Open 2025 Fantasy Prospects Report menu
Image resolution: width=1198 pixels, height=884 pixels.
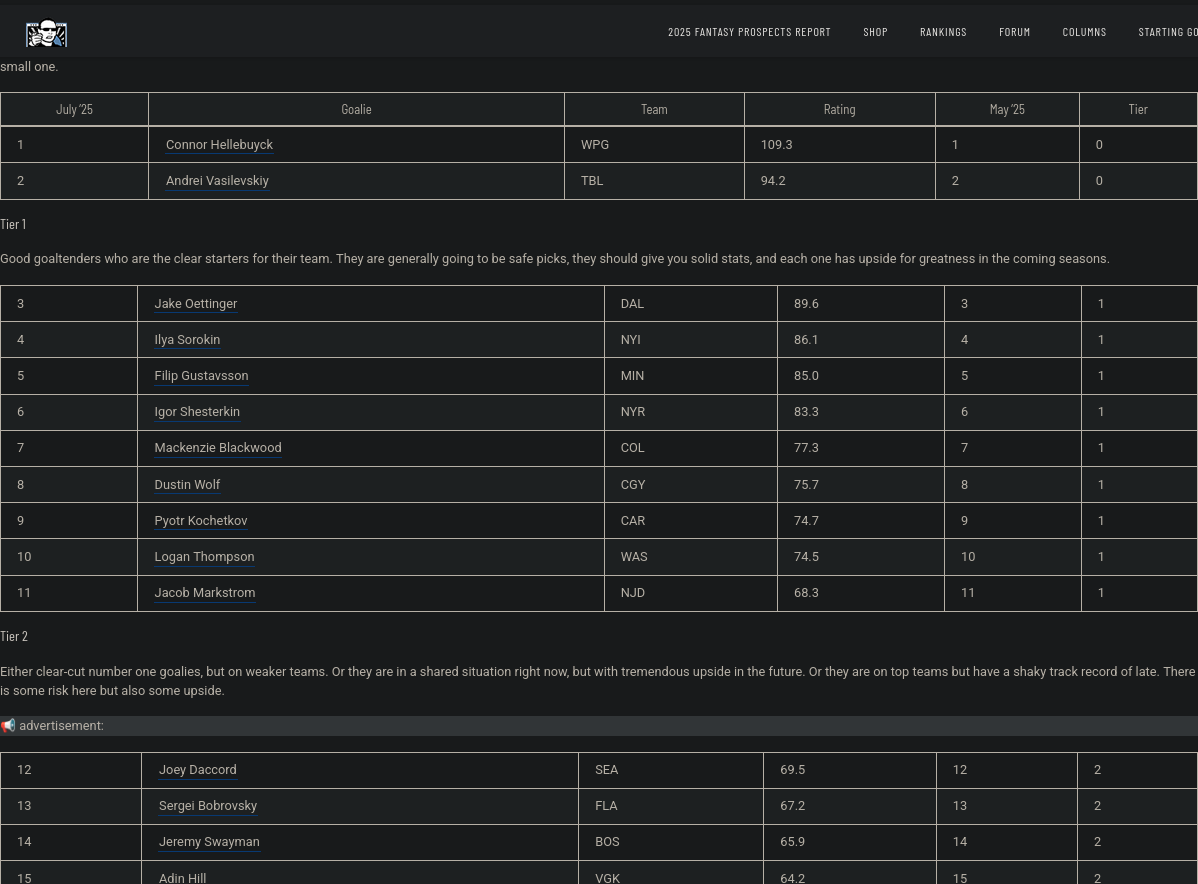click(749, 32)
